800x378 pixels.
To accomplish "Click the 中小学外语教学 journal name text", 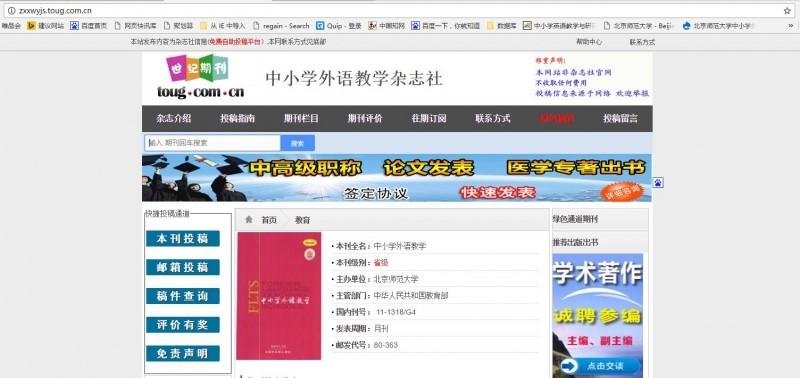I will click(399, 246).
